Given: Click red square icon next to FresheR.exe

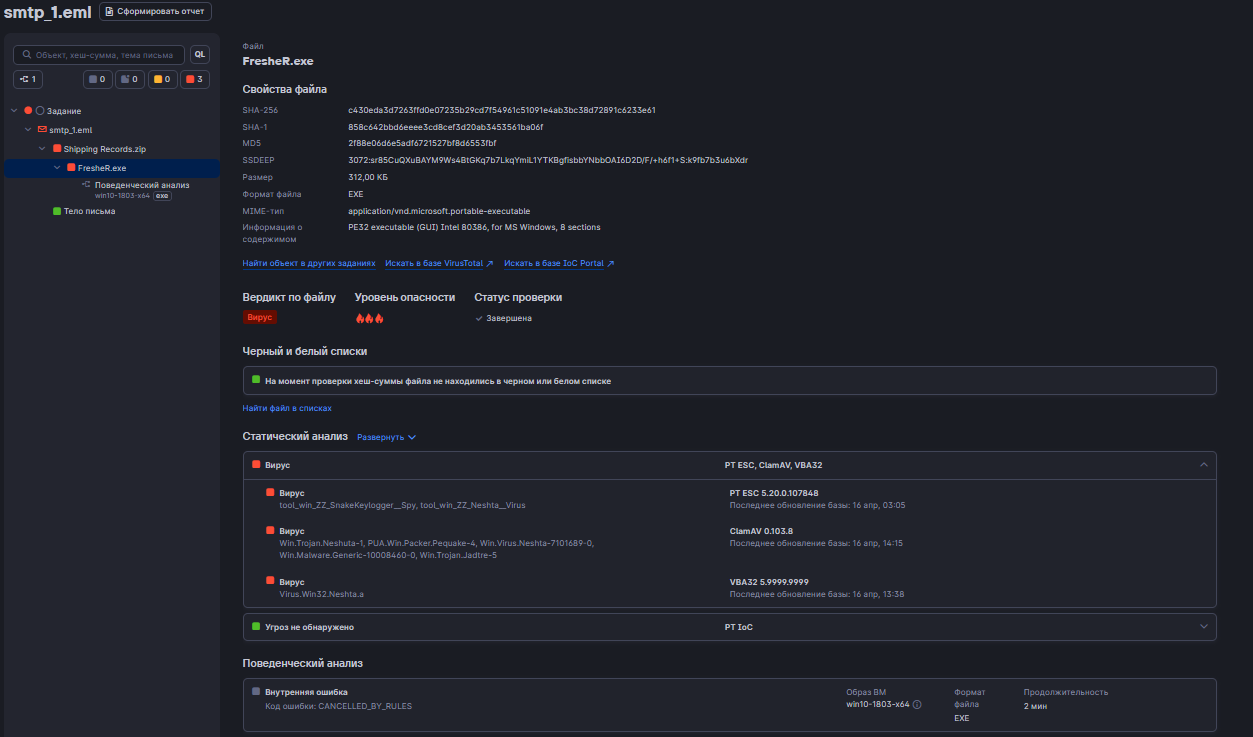Looking at the screenshot, I should click(x=71, y=168).
